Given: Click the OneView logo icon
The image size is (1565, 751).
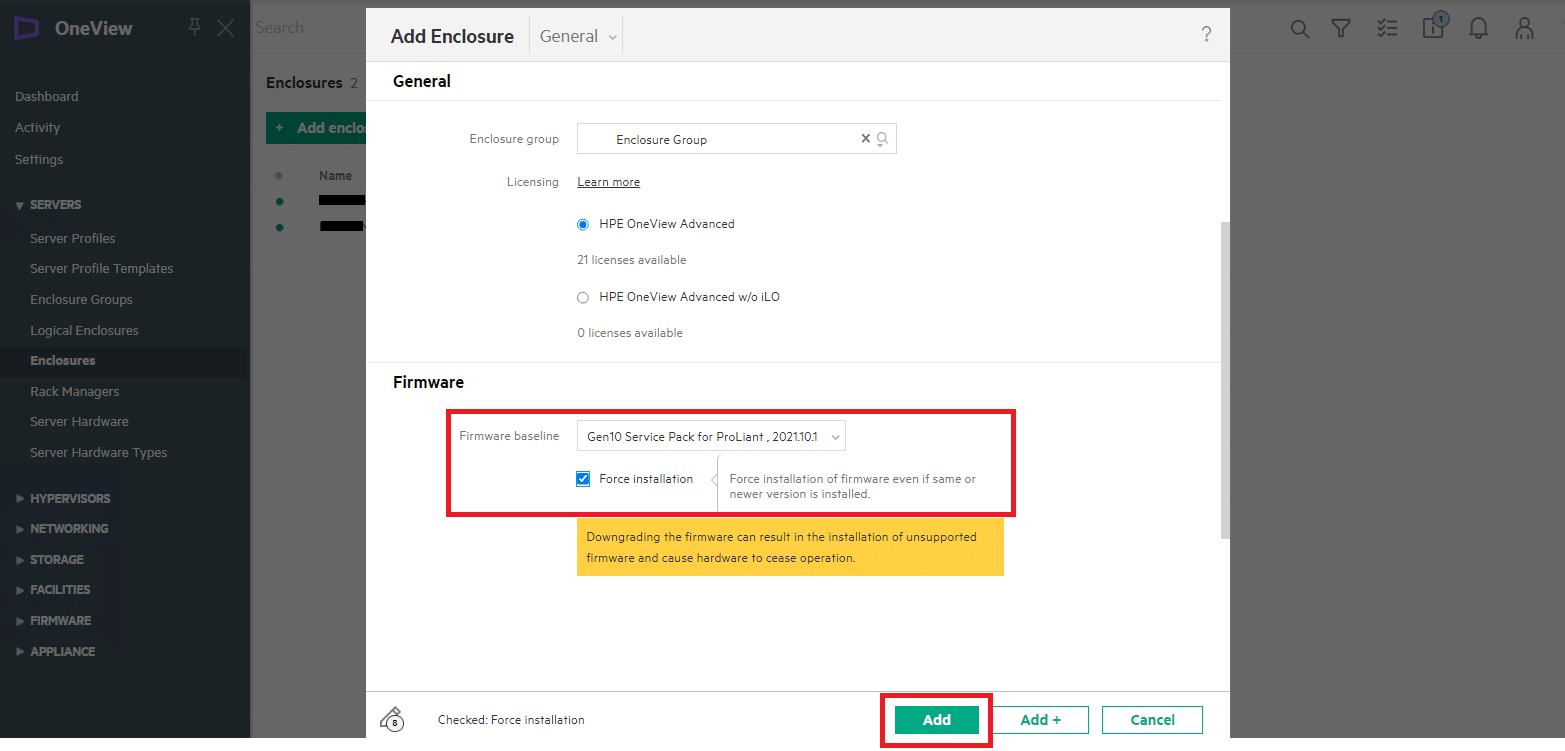Looking at the screenshot, I should pos(27,28).
